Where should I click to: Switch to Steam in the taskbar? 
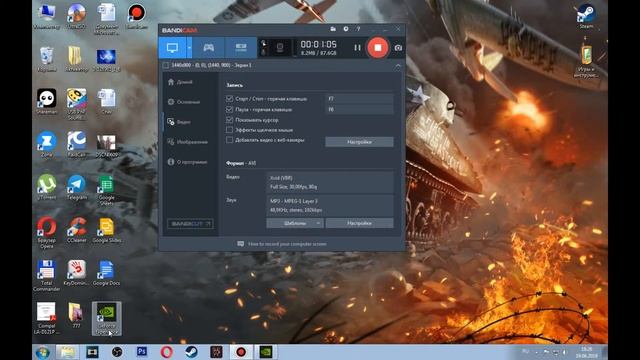[191, 352]
